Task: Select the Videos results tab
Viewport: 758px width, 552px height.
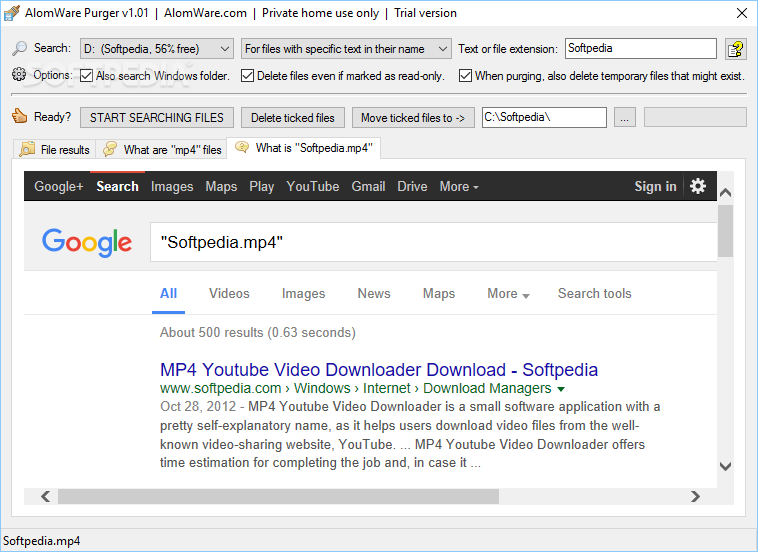Action: [229, 293]
